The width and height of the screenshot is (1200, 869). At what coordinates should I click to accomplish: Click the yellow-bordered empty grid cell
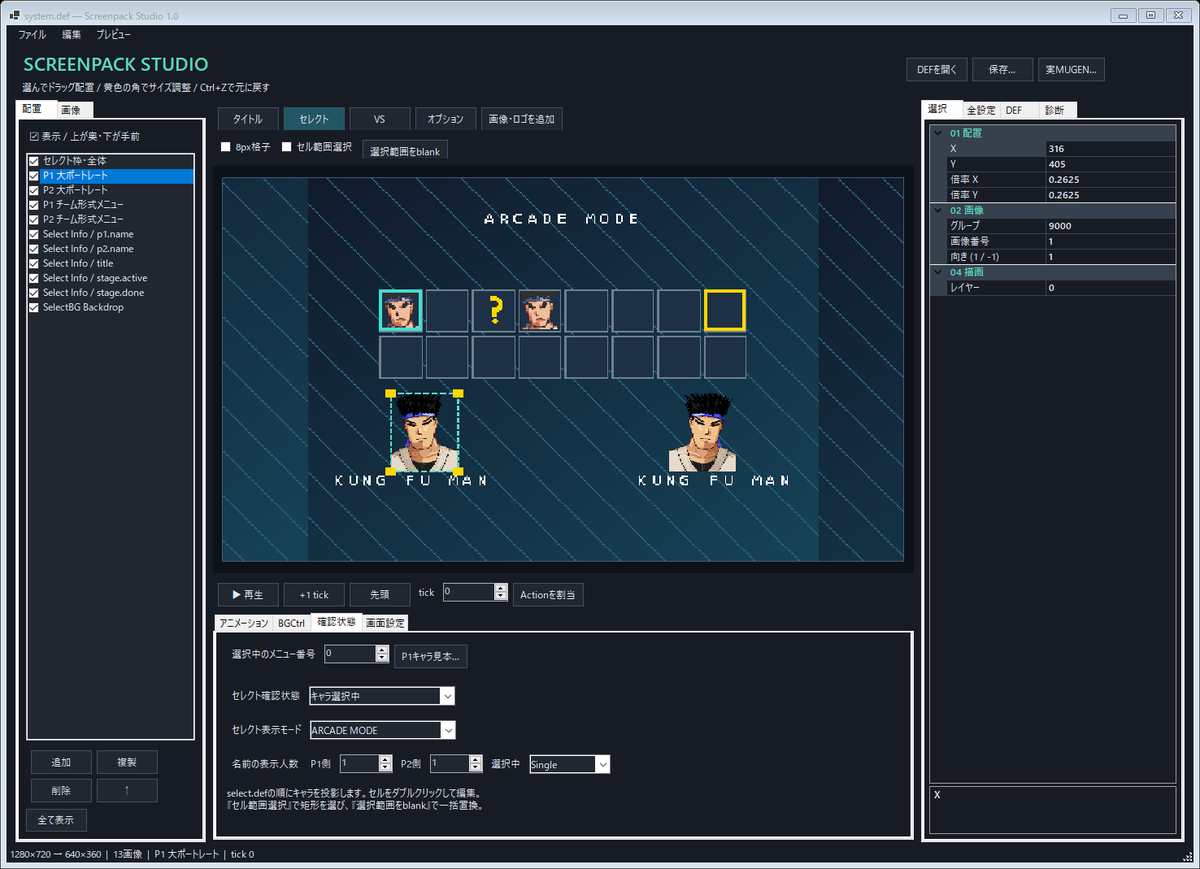point(725,310)
